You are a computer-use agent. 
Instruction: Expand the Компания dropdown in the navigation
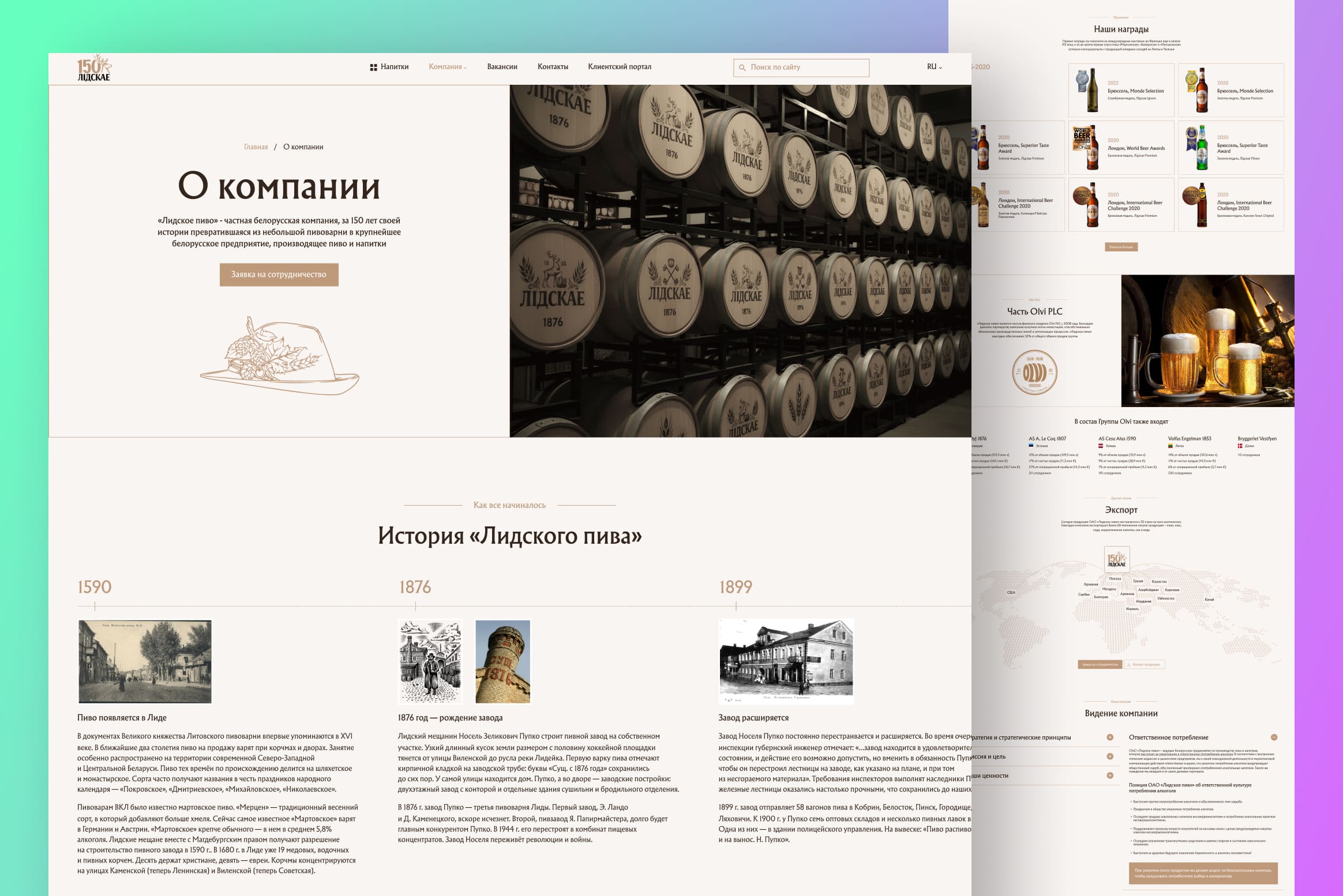pos(448,67)
